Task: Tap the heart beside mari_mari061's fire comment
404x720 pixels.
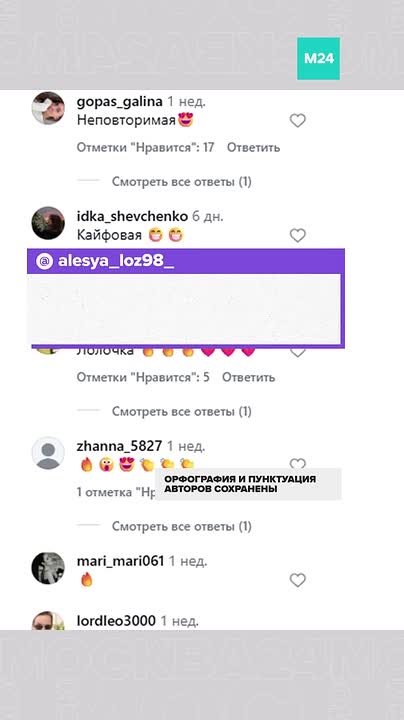Action: coord(297,580)
